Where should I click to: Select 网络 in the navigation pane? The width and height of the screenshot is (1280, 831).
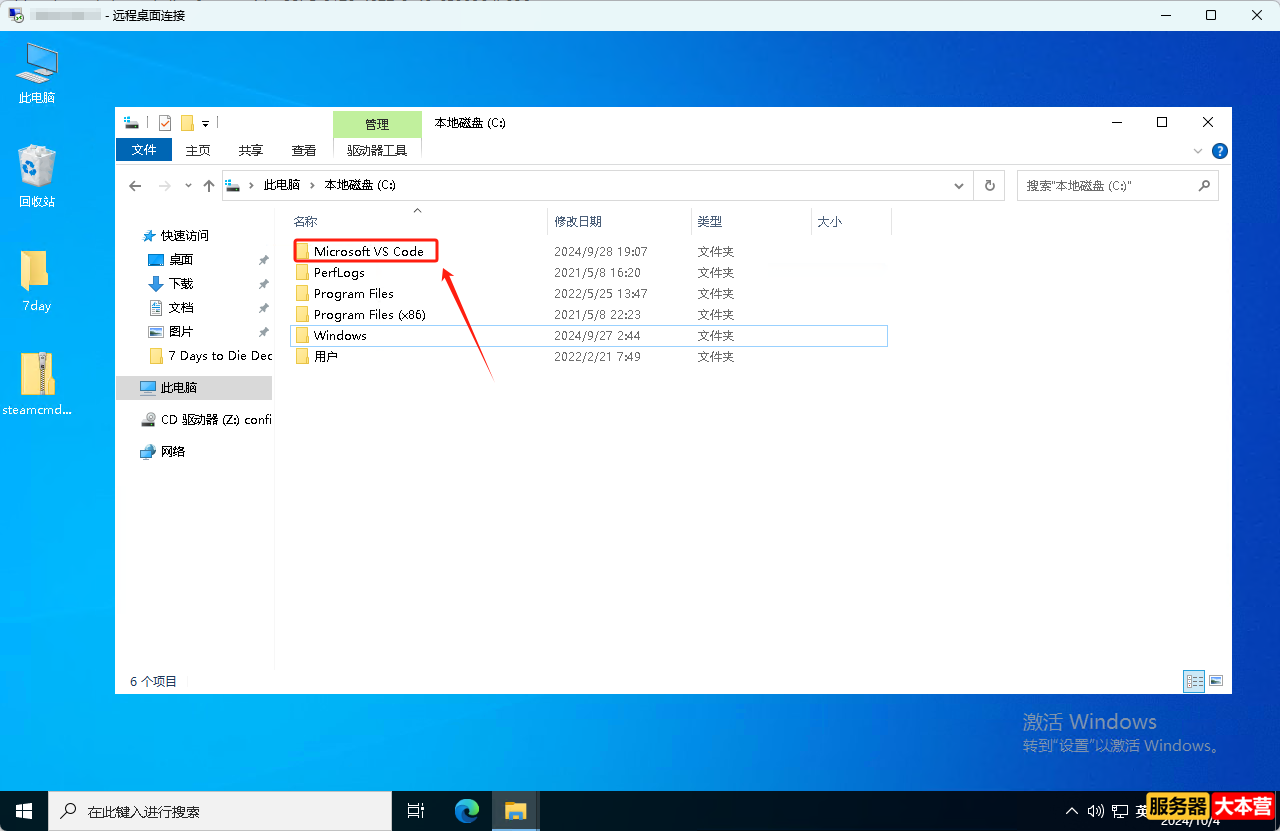(173, 452)
